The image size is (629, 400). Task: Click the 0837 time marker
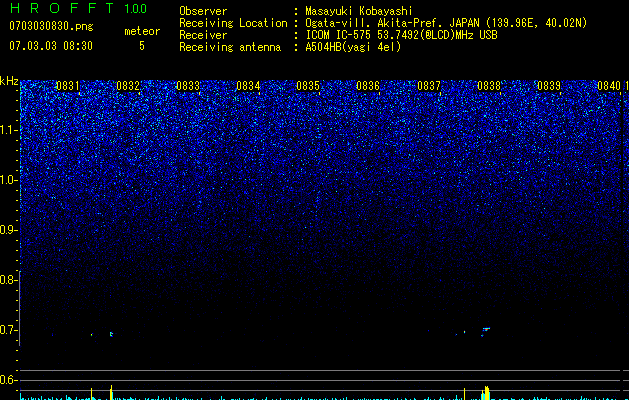(x=428, y=86)
